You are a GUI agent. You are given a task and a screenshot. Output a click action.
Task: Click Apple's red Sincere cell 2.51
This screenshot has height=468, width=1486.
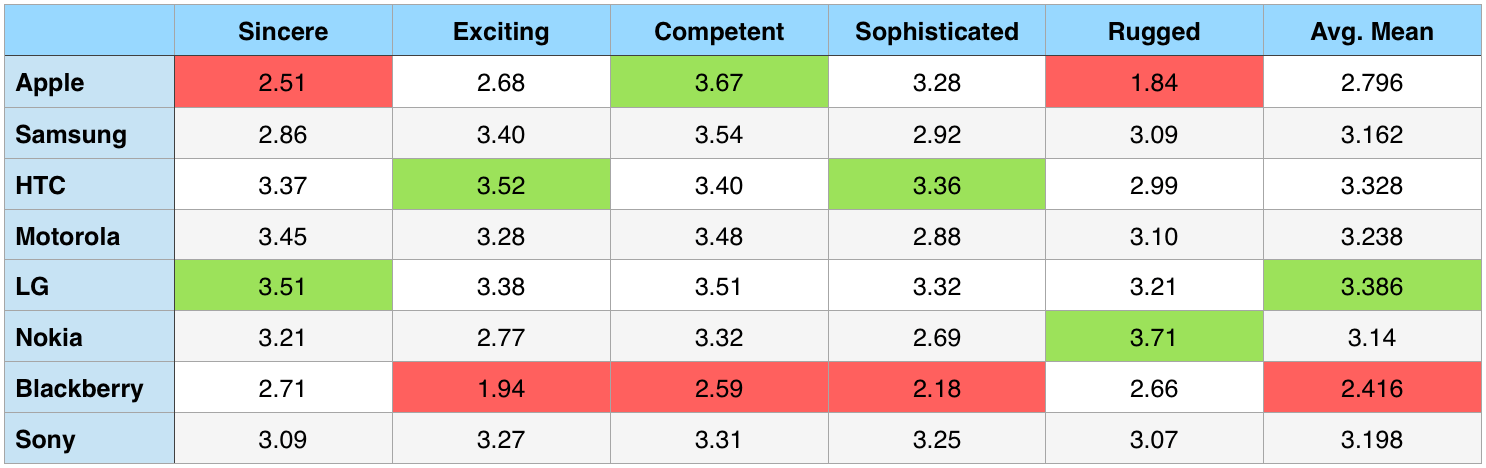pos(283,83)
